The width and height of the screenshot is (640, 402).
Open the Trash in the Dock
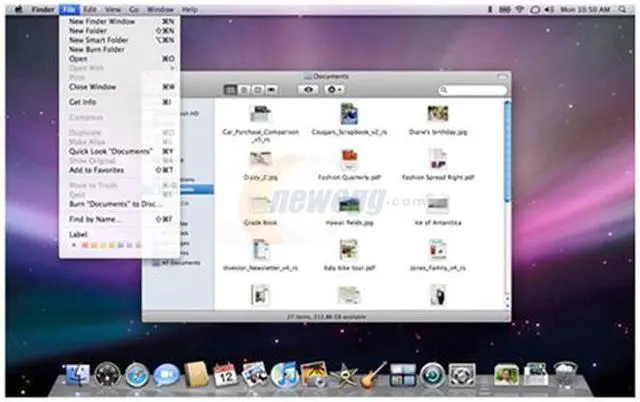[565, 374]
